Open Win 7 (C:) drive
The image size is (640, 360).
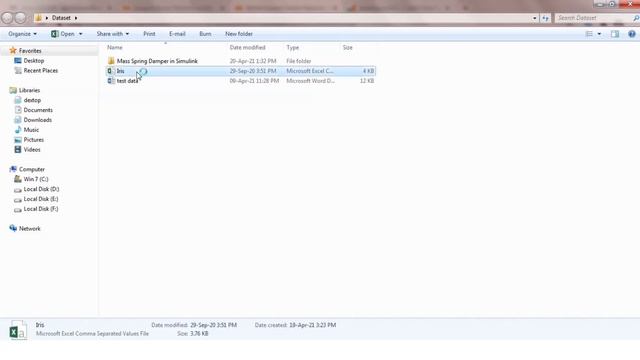click(36, 179)
